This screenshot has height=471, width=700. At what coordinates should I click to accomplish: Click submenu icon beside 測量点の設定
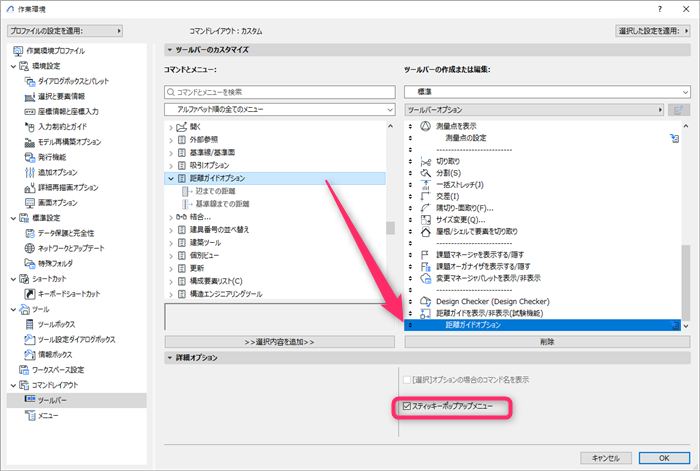[675, 138]
